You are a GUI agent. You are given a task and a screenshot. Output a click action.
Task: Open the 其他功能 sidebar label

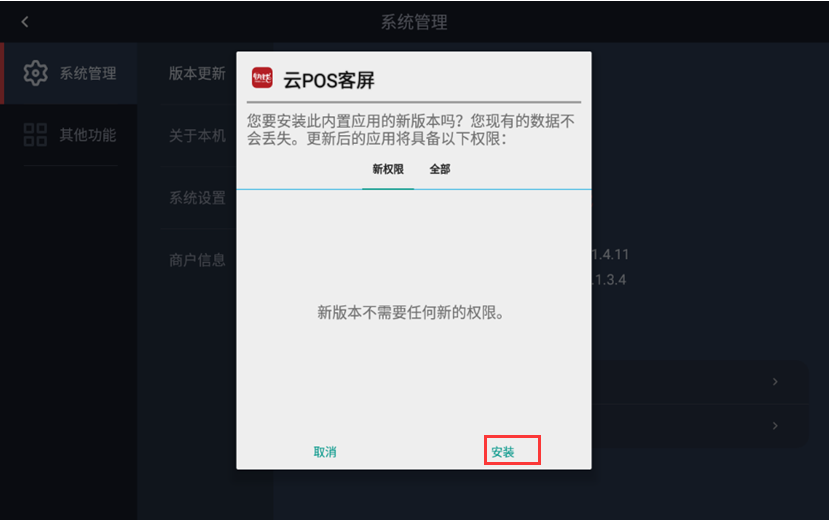pyautogui.click(x=88, y=135)
